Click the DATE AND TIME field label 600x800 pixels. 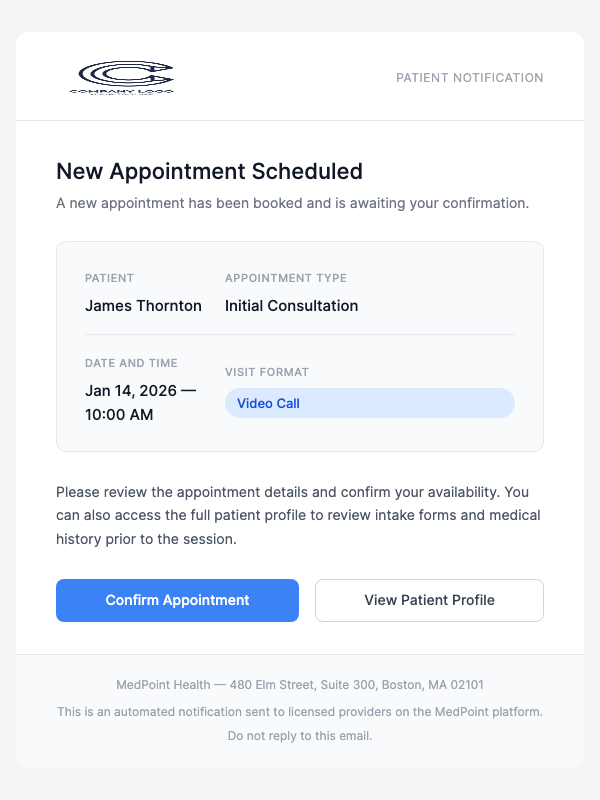(x=129, y=363)
